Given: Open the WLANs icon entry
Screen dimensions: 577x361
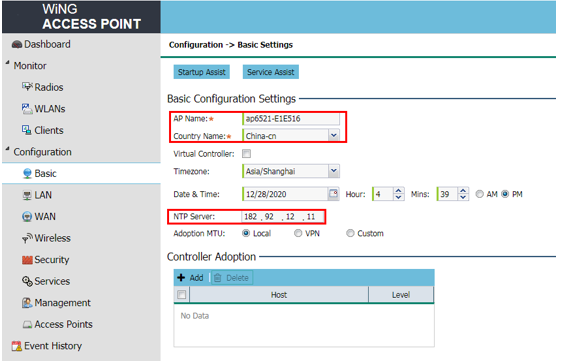Looking at the screenshot, I should pos(27,109).
